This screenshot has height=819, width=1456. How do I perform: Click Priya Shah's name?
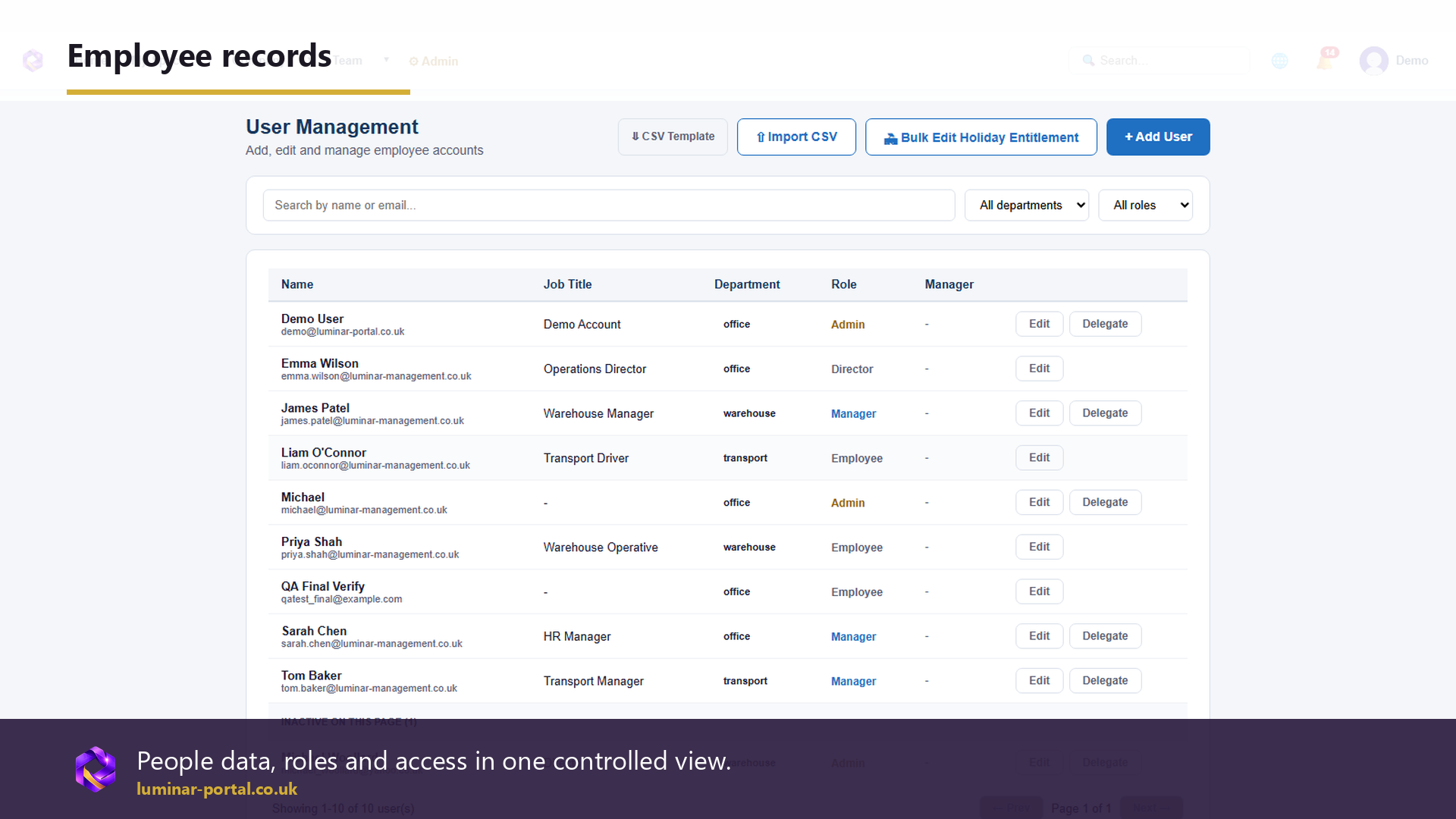tap(311, 541)
